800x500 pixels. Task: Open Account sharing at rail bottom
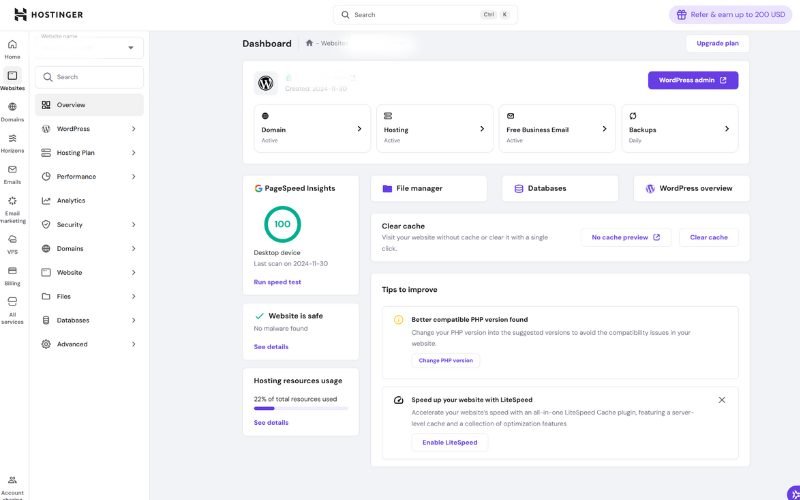click(12, 487)
